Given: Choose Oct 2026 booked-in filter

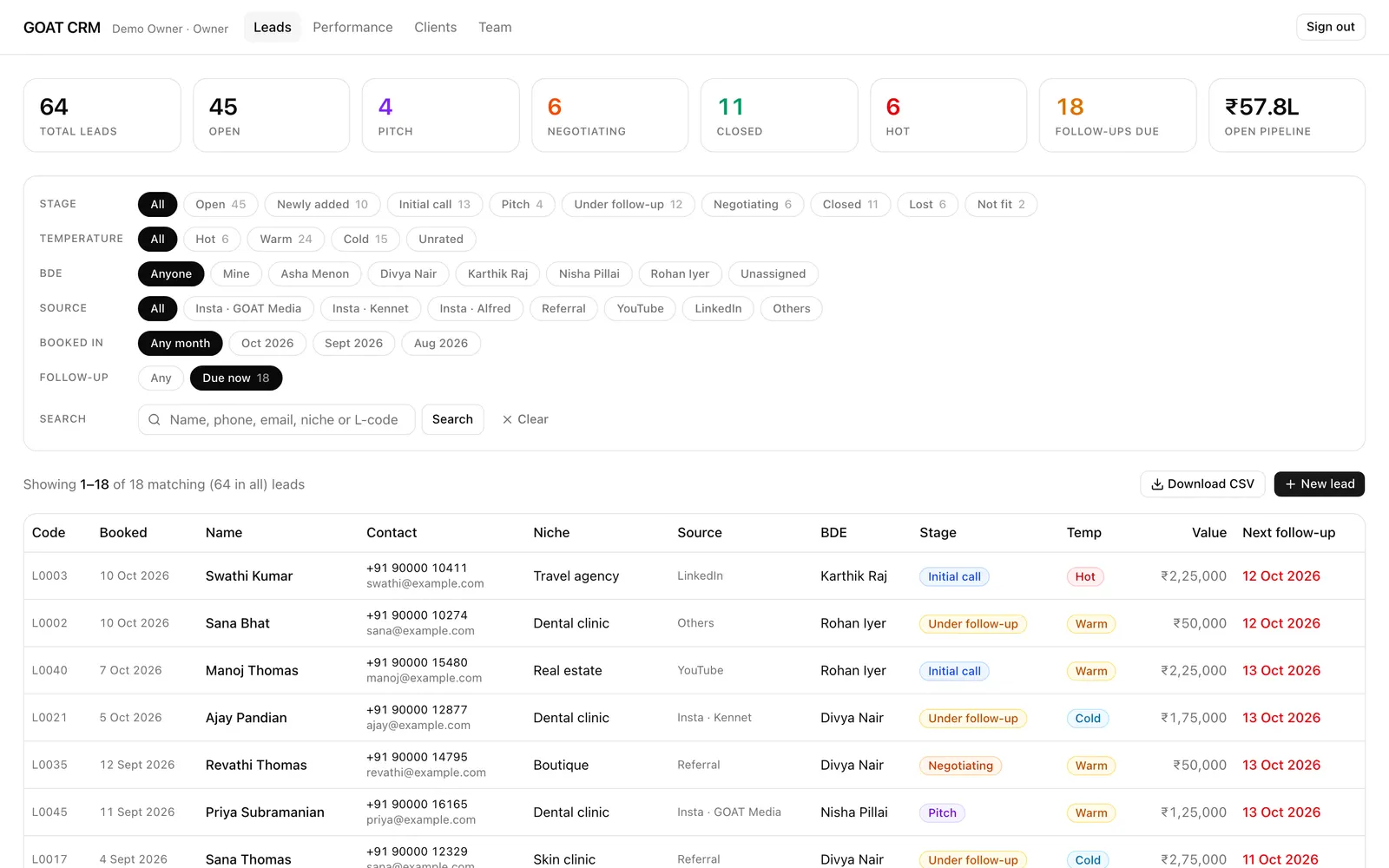Looking at the screenshot, I should pyautogui.click(x=267, y=343).
